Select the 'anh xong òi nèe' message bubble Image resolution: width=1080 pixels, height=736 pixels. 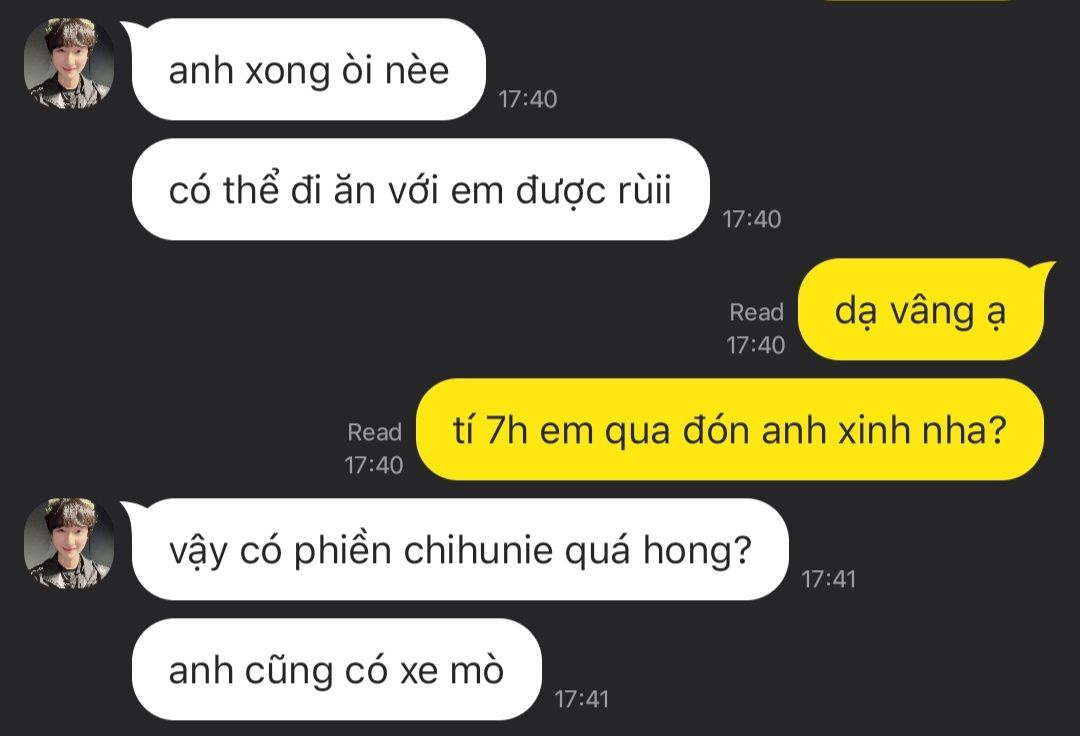(x=309, y=70)
